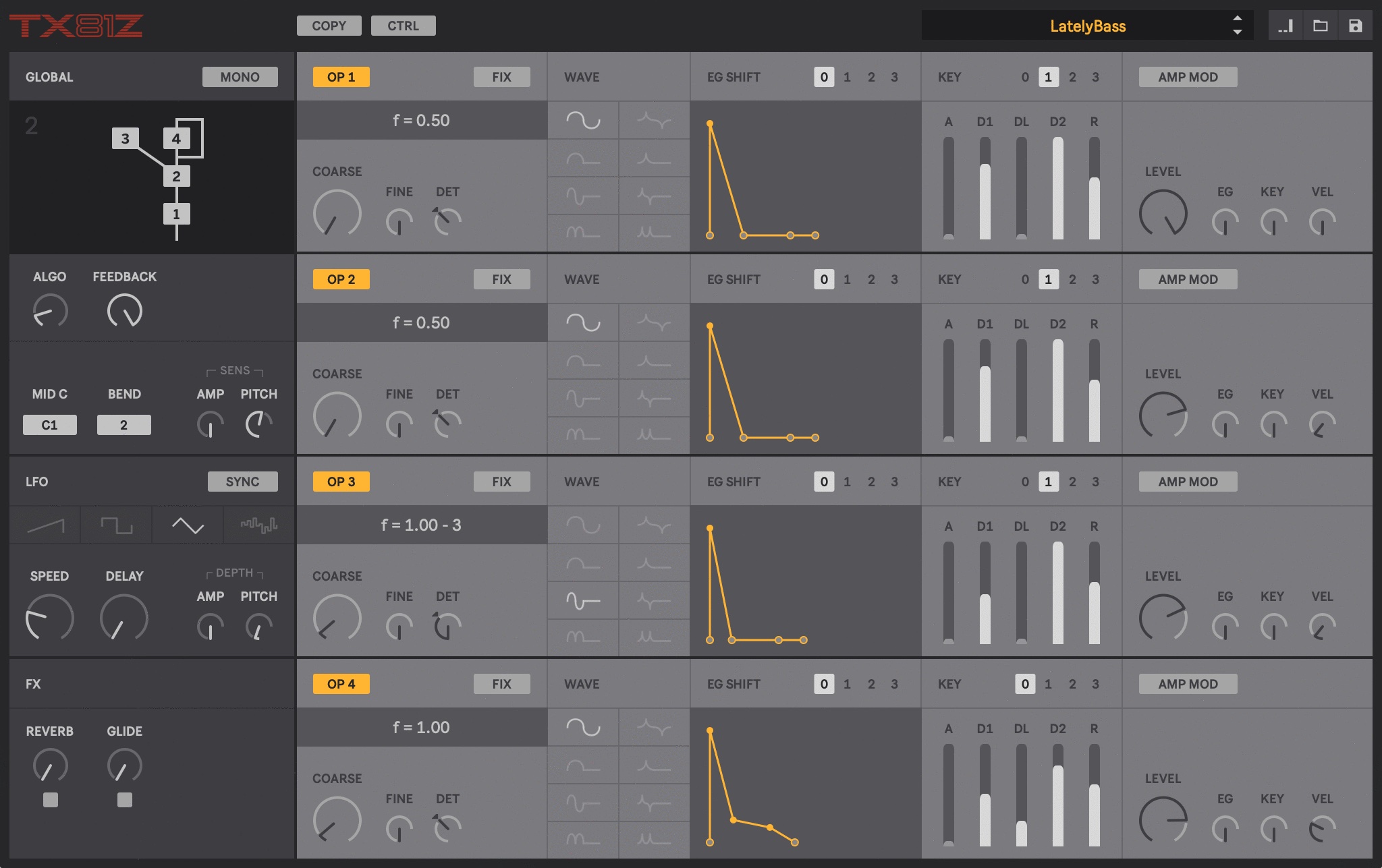1382x868 pixels.
Task: Set OP 2 EG SHIFT to 2
Action: click(x=871, y=279)
